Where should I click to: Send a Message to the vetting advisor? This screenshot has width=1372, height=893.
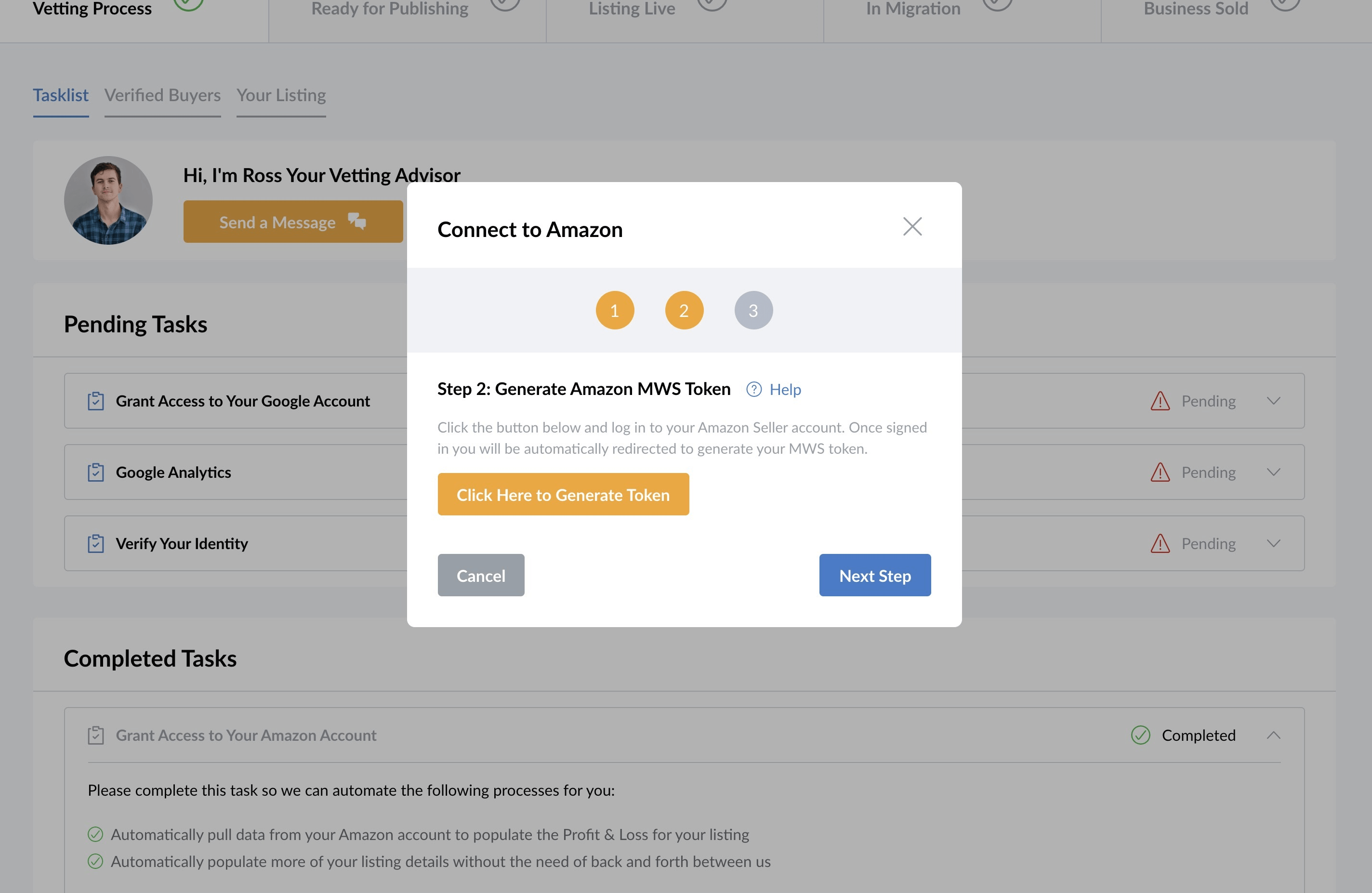coord(293,222)
